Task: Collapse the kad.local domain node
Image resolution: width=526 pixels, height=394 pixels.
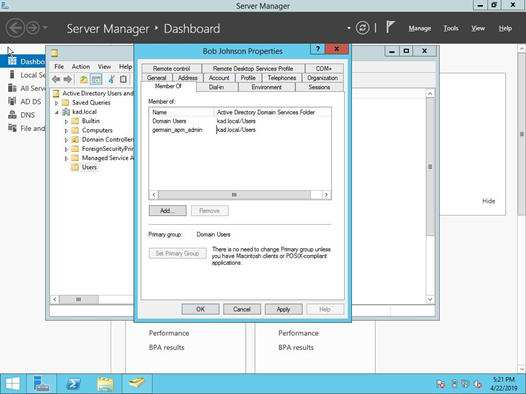Action: click(x=57, y=112)
